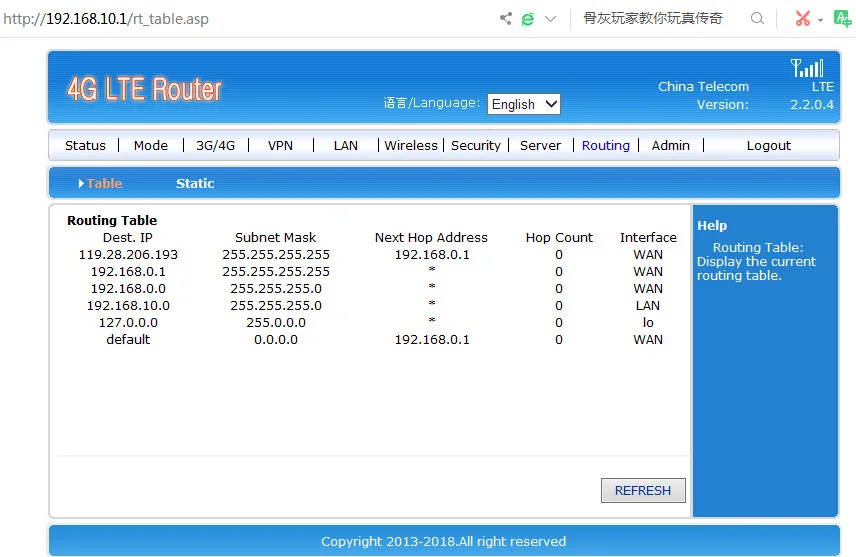Open the Wireless menu

click(411, 145)
